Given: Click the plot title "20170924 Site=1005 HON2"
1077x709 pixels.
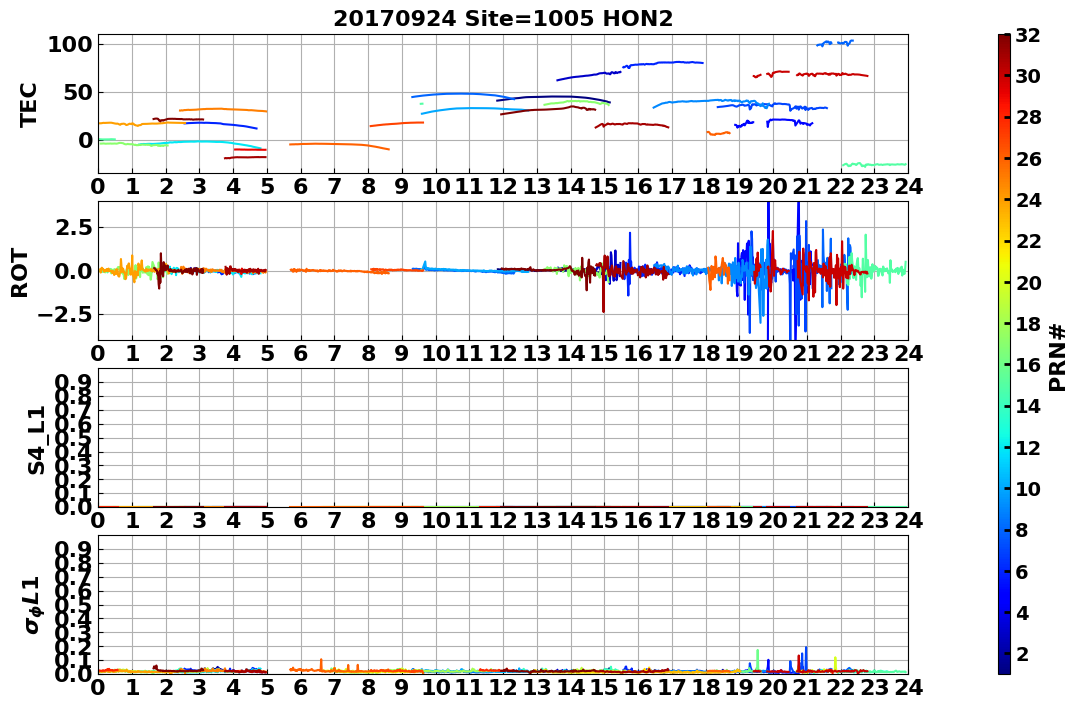Looking at the screenshot, I should click(503, 19).
